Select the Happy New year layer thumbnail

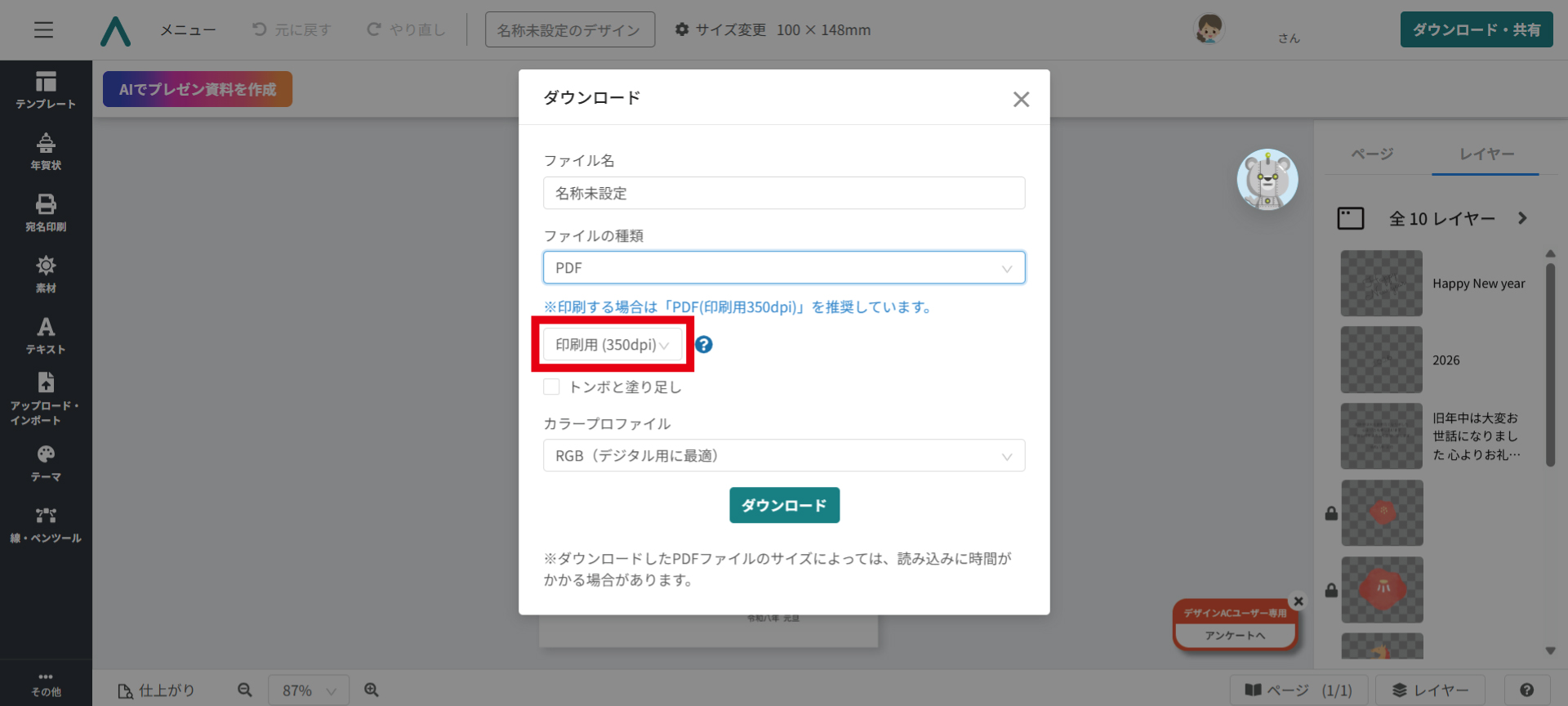coord(1381,284)
